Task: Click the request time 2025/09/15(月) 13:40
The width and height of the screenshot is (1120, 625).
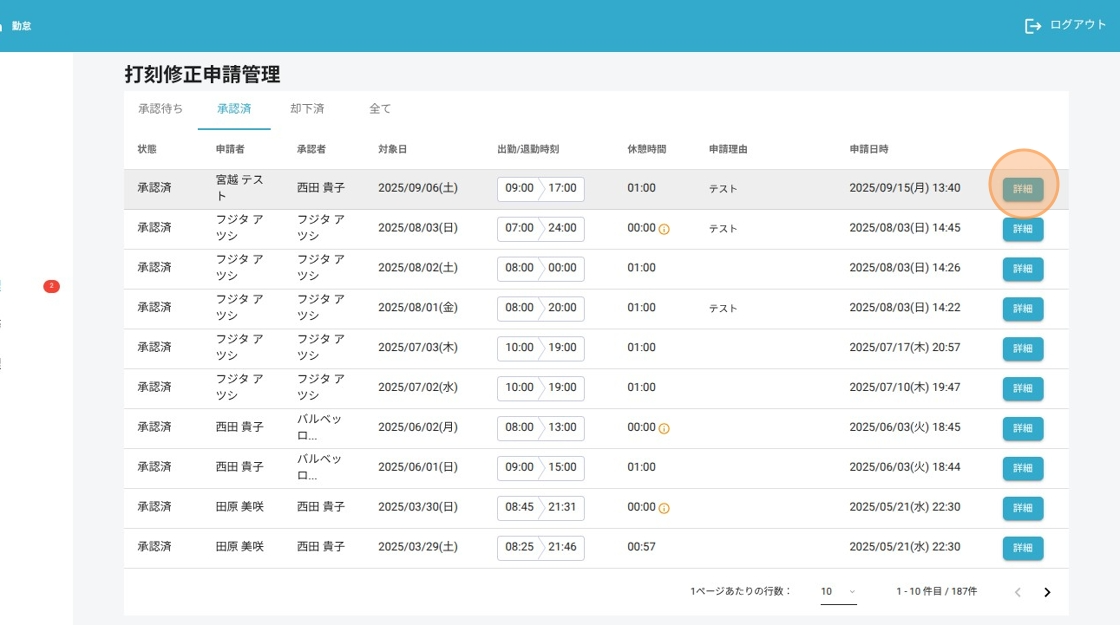Action: [x=904, y=188]
